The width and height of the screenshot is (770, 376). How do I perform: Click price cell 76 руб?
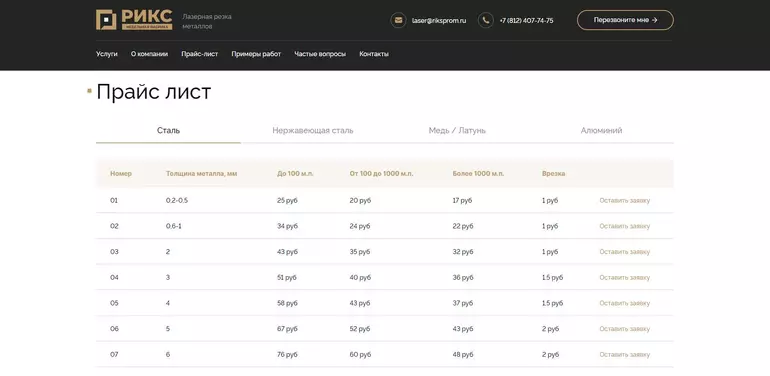(287, 354)
